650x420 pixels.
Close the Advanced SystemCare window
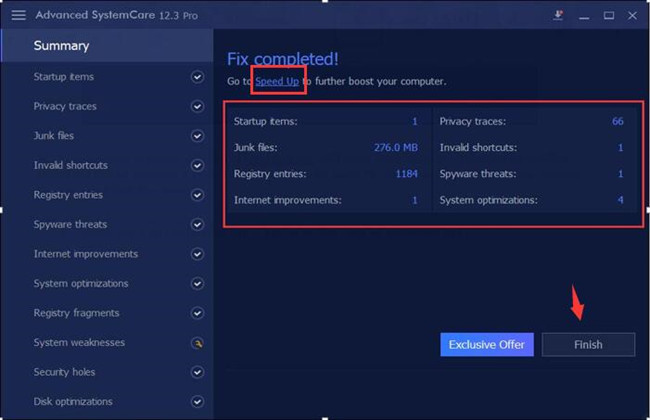pyautogui.click(x=632, y=15)
